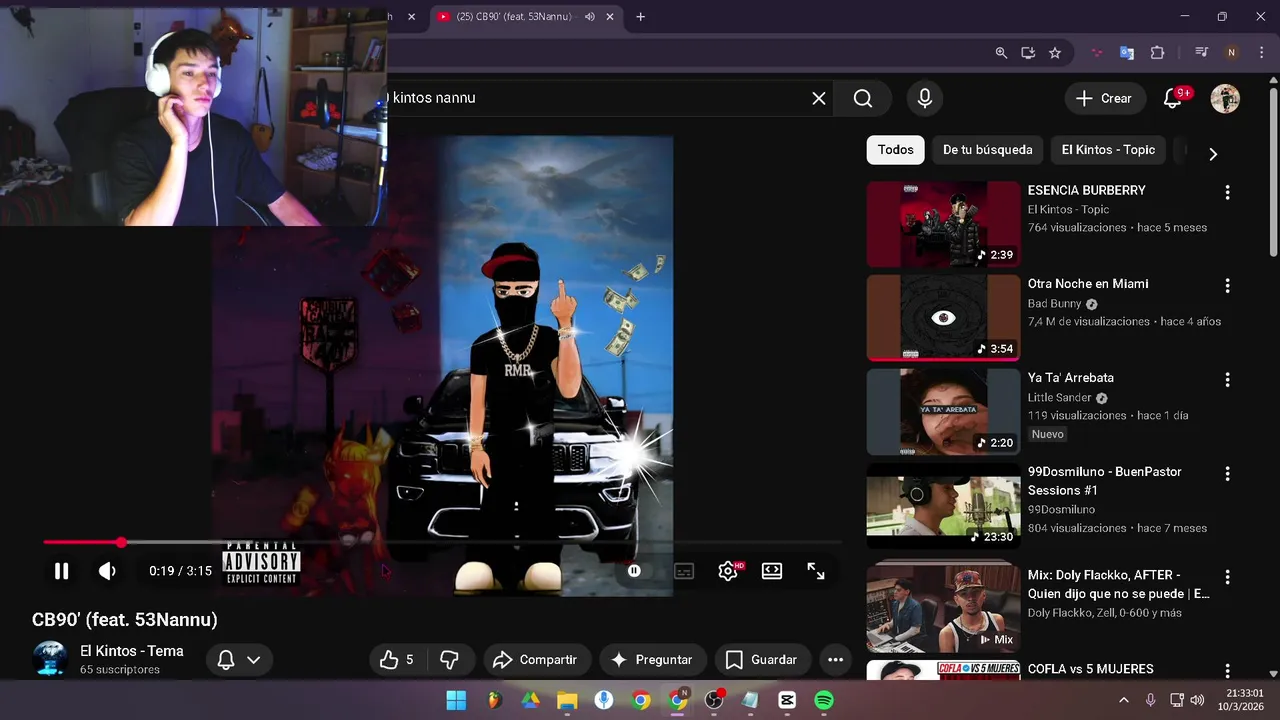
Task: Open El Kintos - Tema channel name
Action: click(x=132, y=651)
